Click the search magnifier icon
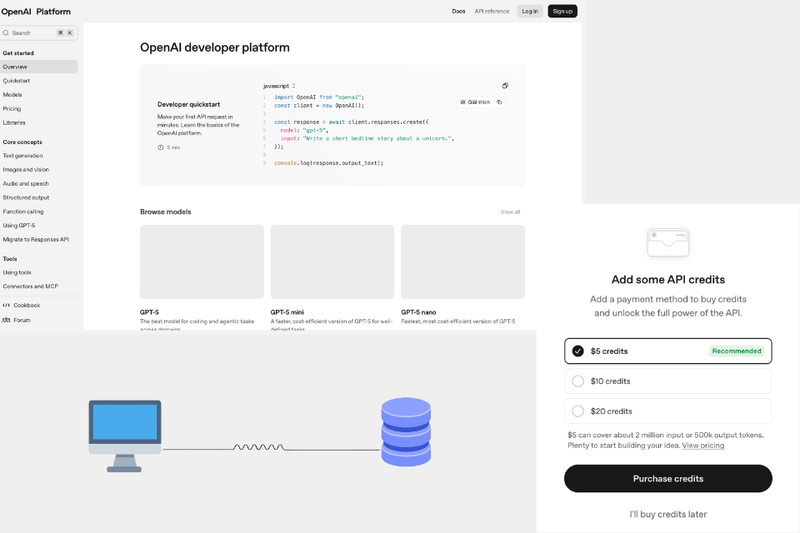800x533 pixels. (x=6, y=33)
